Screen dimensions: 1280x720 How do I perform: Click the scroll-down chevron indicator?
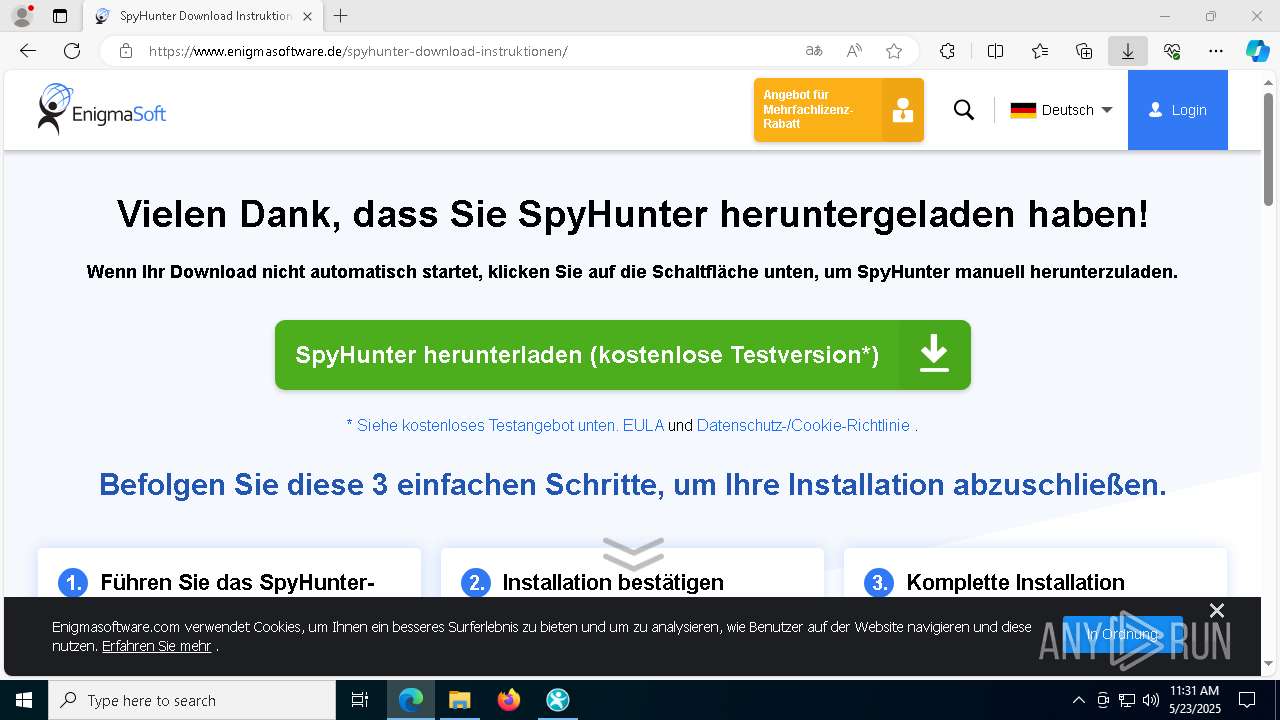(633, 553)
